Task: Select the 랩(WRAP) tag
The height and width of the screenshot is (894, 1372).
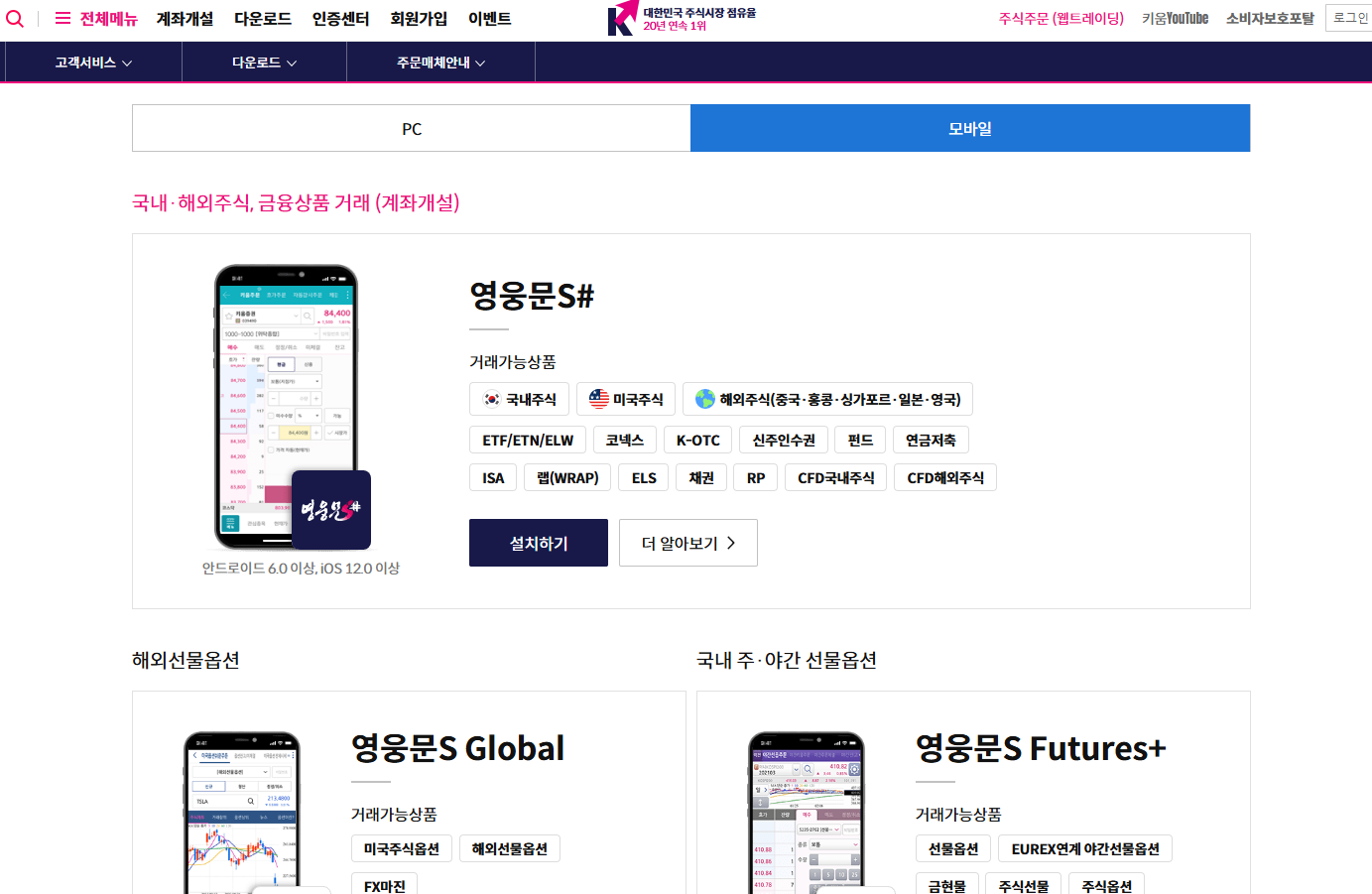Action: [568, 477]
